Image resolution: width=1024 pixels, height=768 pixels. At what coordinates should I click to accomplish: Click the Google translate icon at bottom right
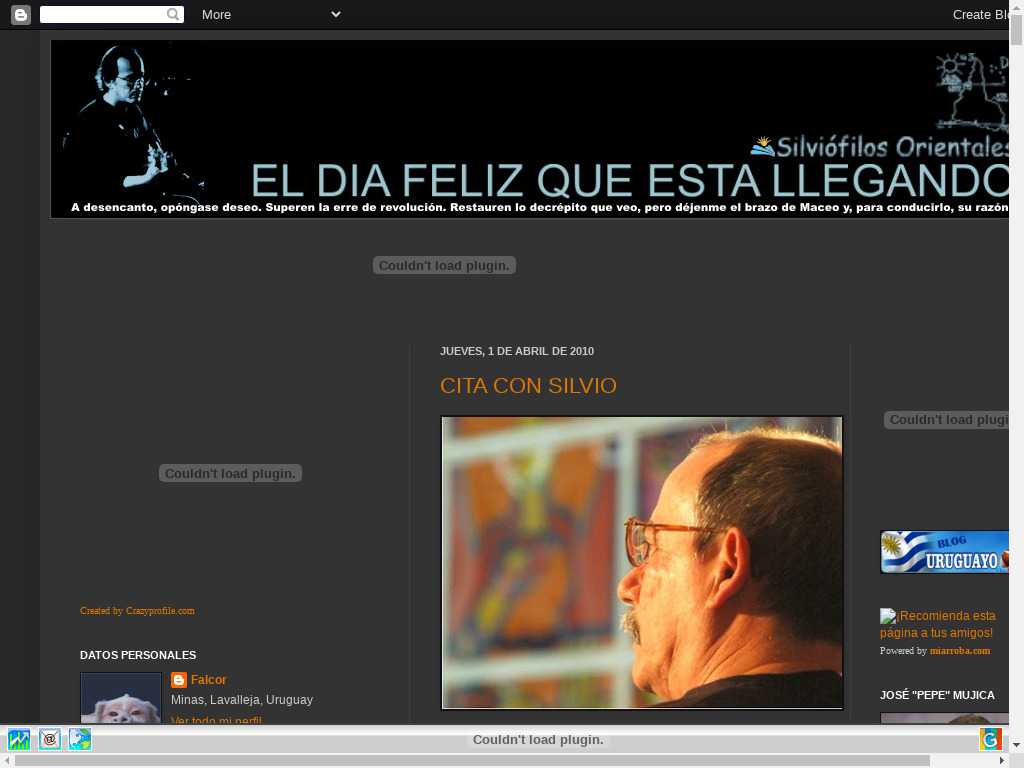pos(990,739)
